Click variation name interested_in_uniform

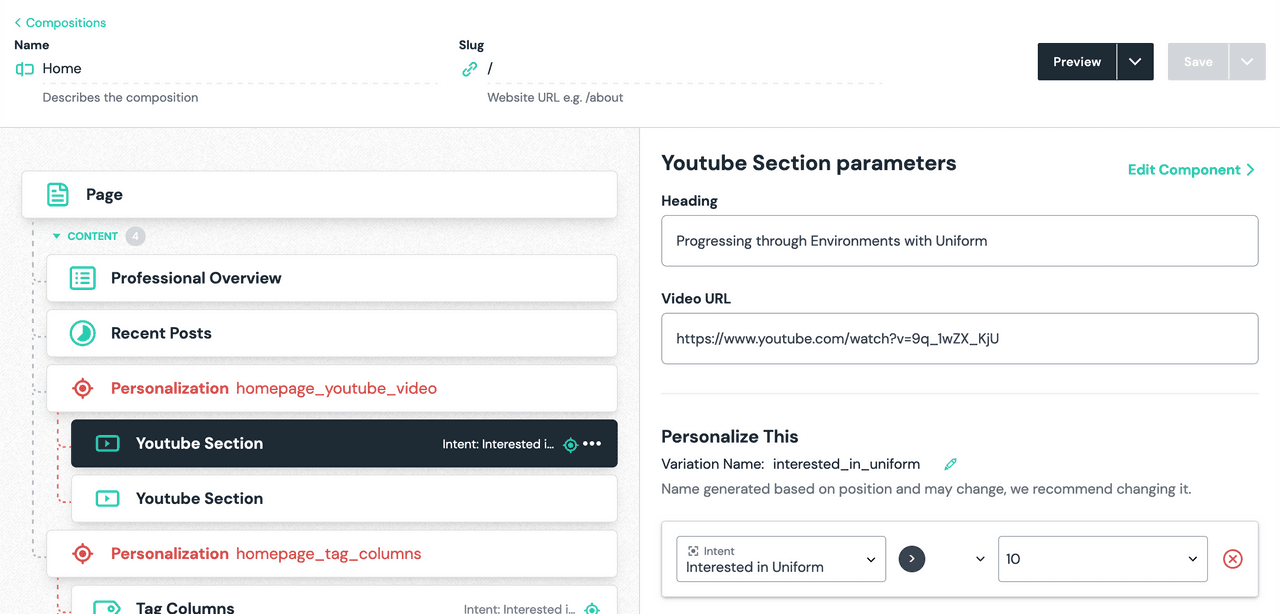click(846, 464)
